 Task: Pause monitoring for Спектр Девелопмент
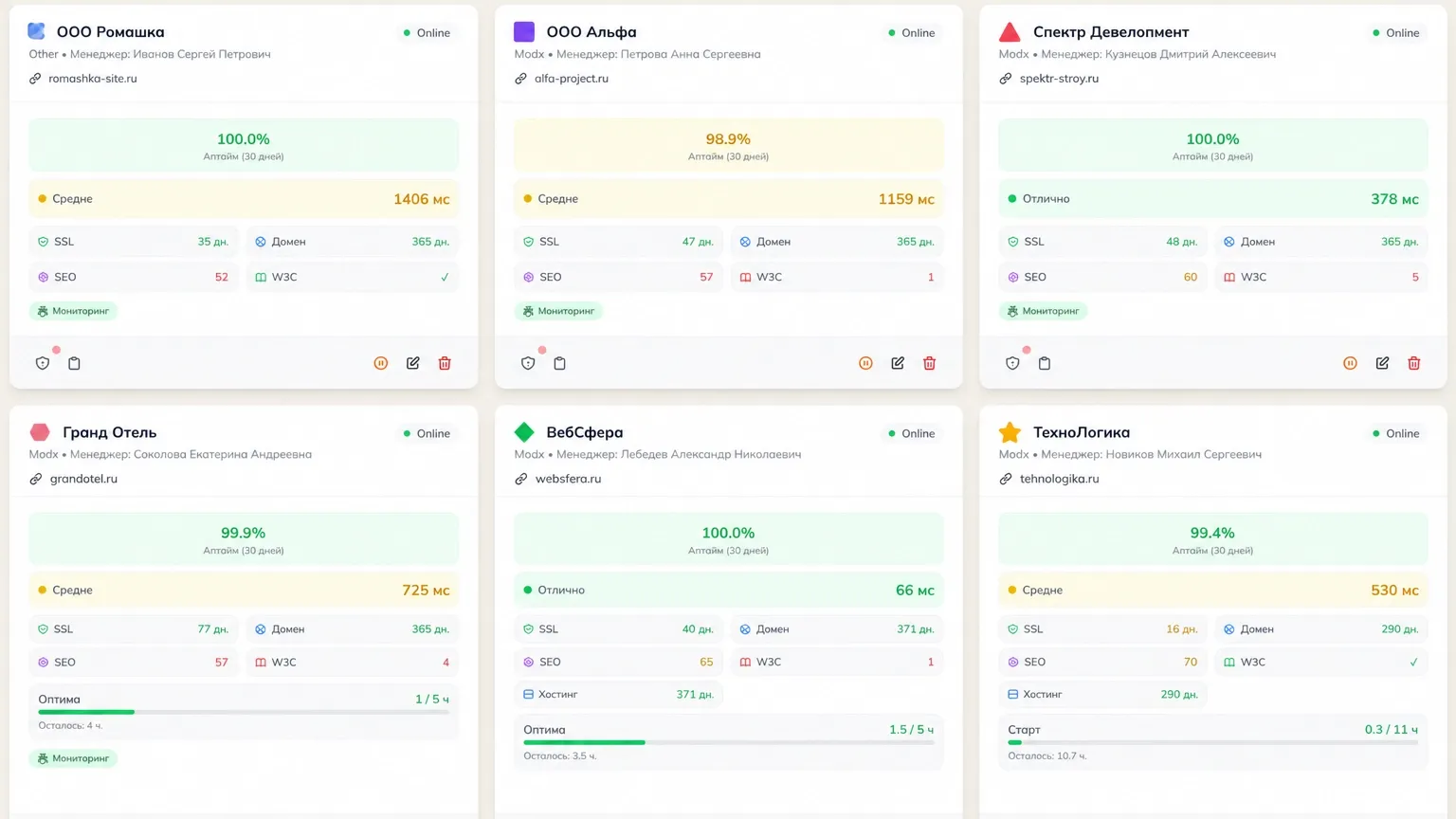1351,363
